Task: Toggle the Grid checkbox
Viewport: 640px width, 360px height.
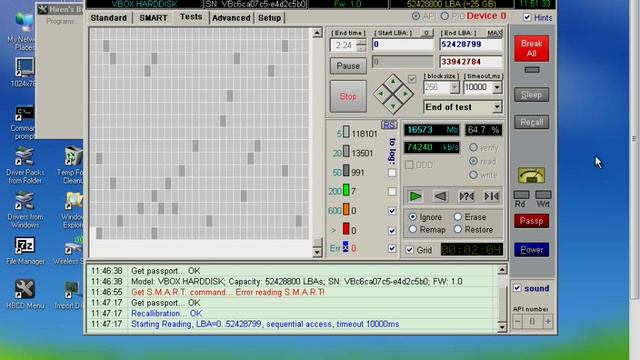Action: click(409, 250)
